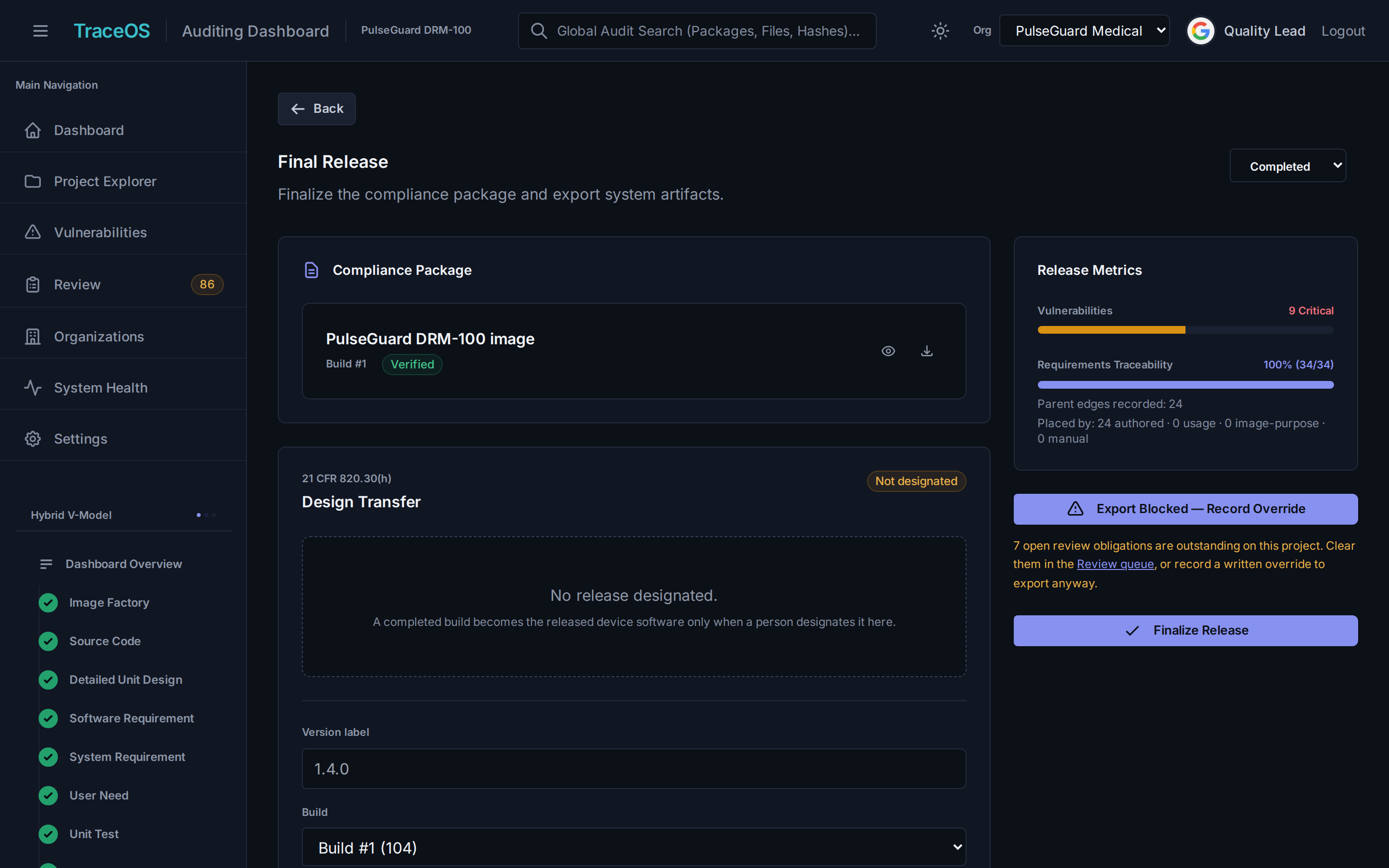Select Software Requirement in V-Model tree
The height and width of the screenshot is (868, 1389).
click(132, 718)
